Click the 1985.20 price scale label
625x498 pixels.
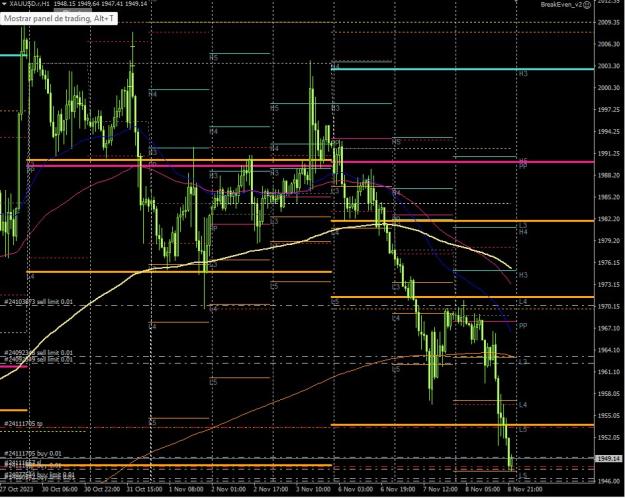click(x=609, y=197)
